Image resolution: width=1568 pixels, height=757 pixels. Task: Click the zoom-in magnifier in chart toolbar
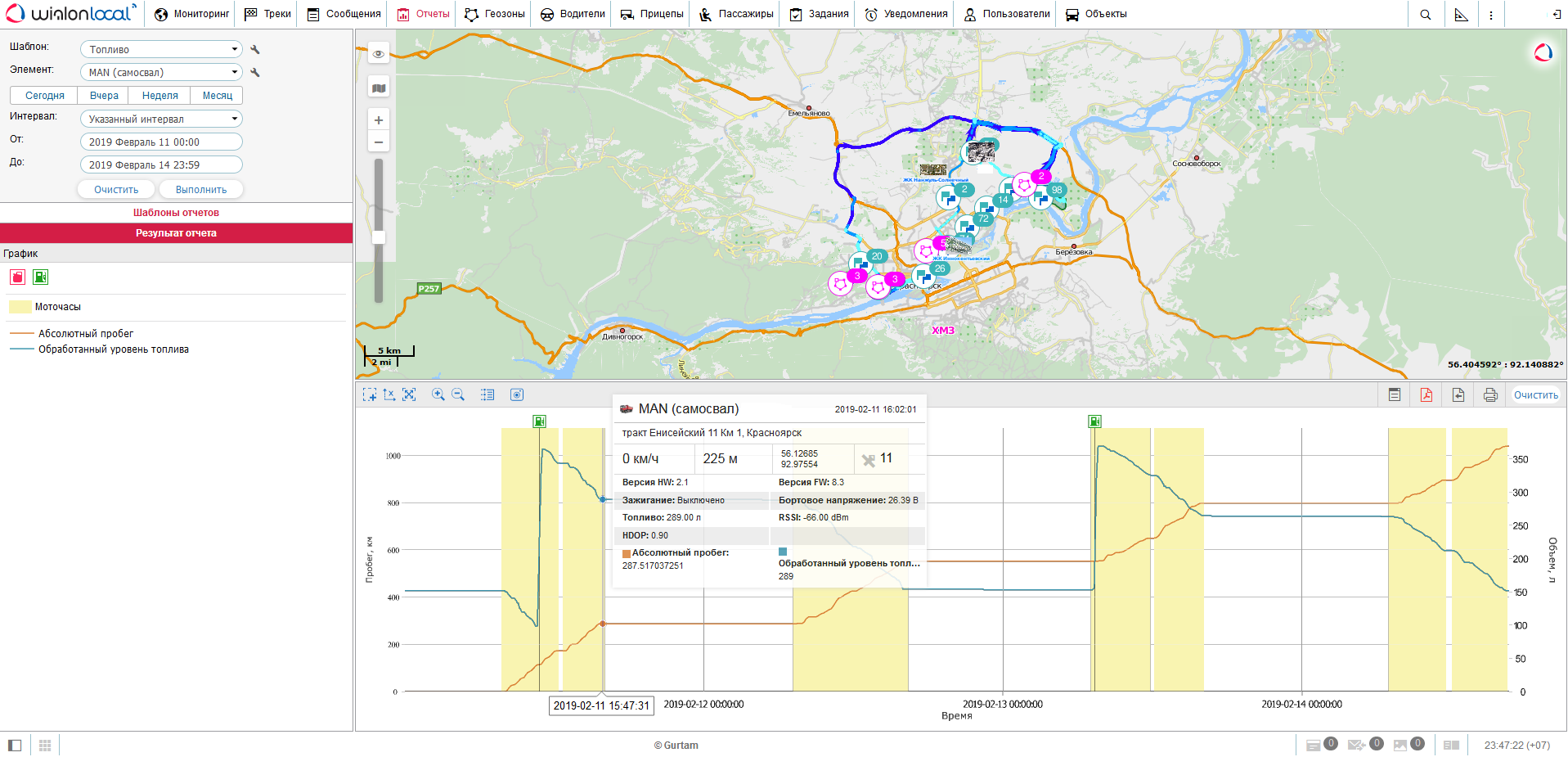(438, 394)
